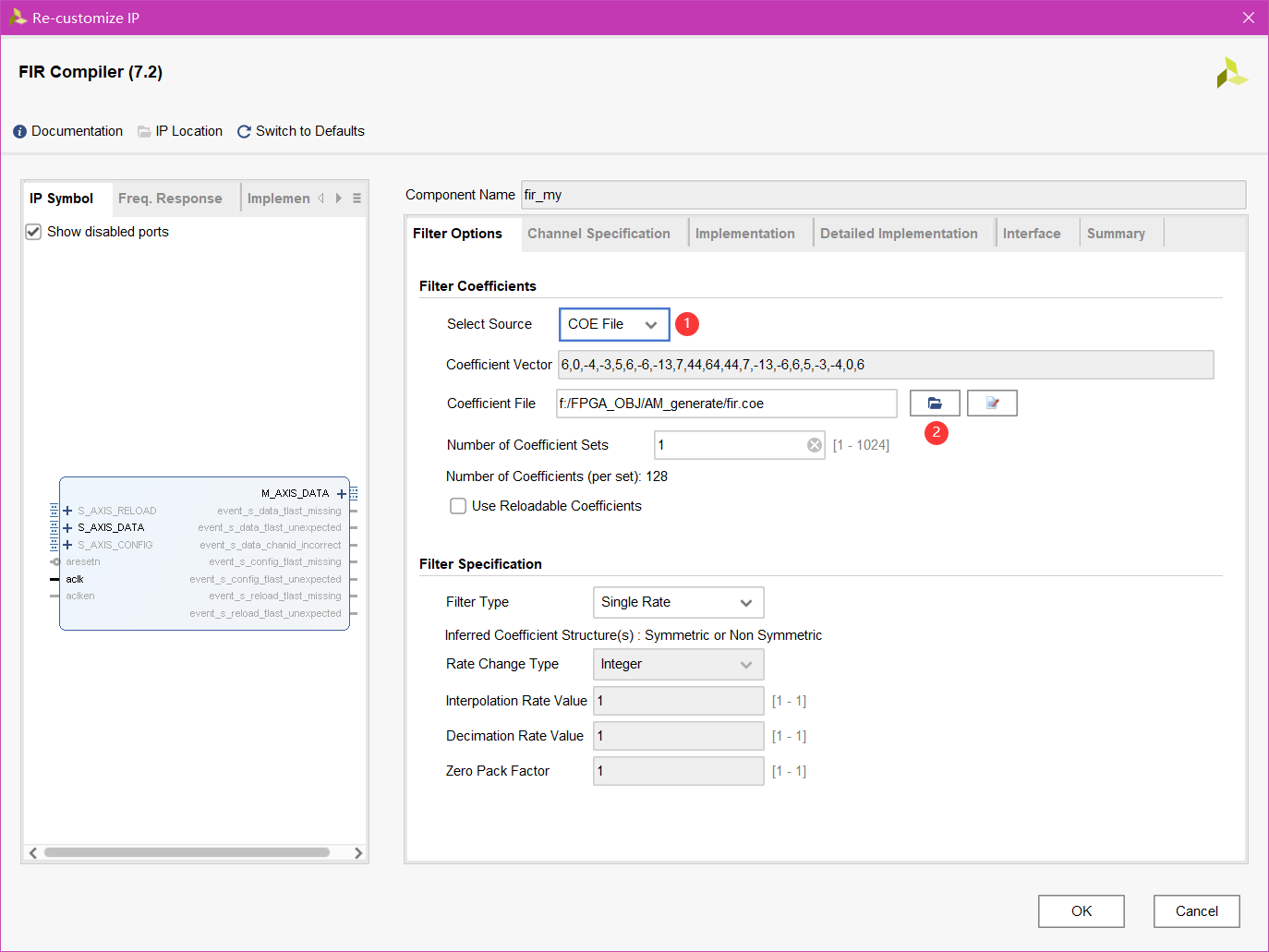
Task: Click Switch to Defaults
Action: [310, 131]
